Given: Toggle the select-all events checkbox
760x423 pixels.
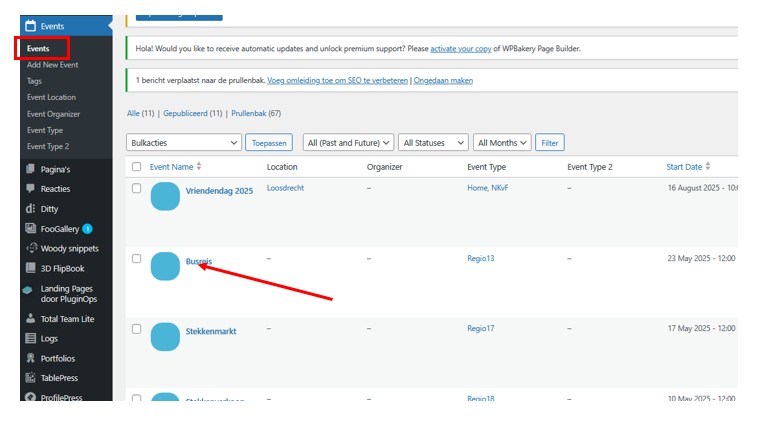Looking at the screenshot, I should pyautogui.click(x=137, y=167).
